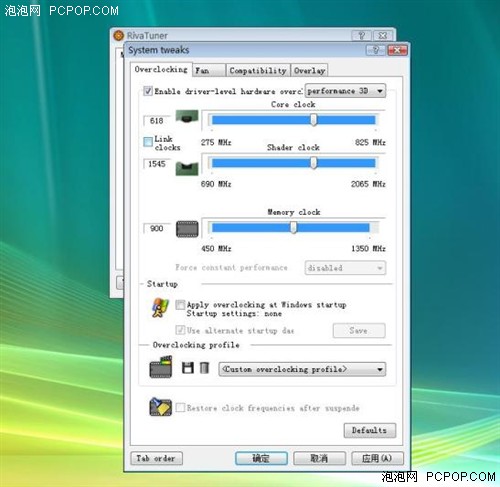
Task: Save overclocking profile with floppy icon
Action: coord(188,368)
